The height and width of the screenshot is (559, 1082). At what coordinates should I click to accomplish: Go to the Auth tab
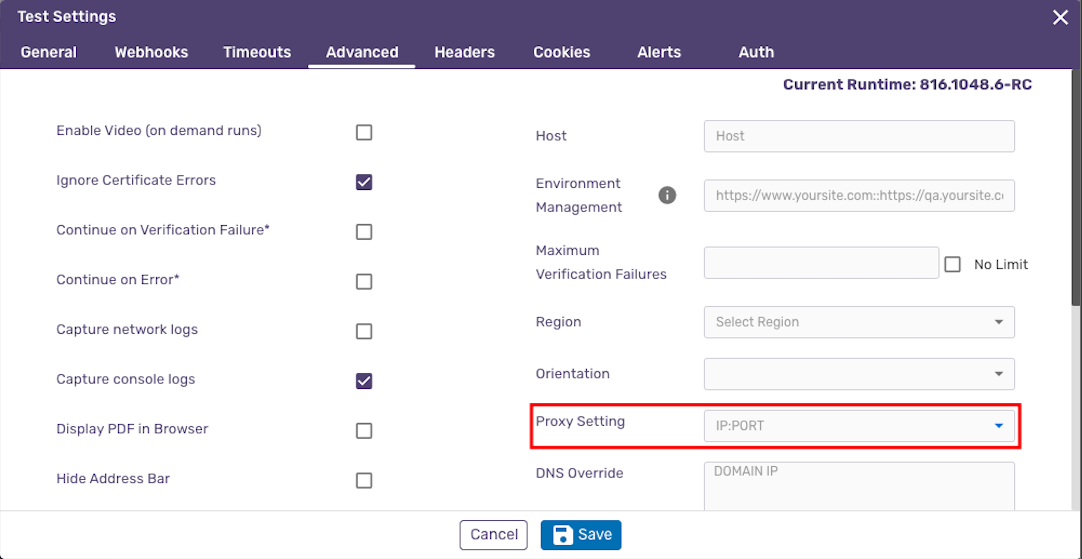756,52
